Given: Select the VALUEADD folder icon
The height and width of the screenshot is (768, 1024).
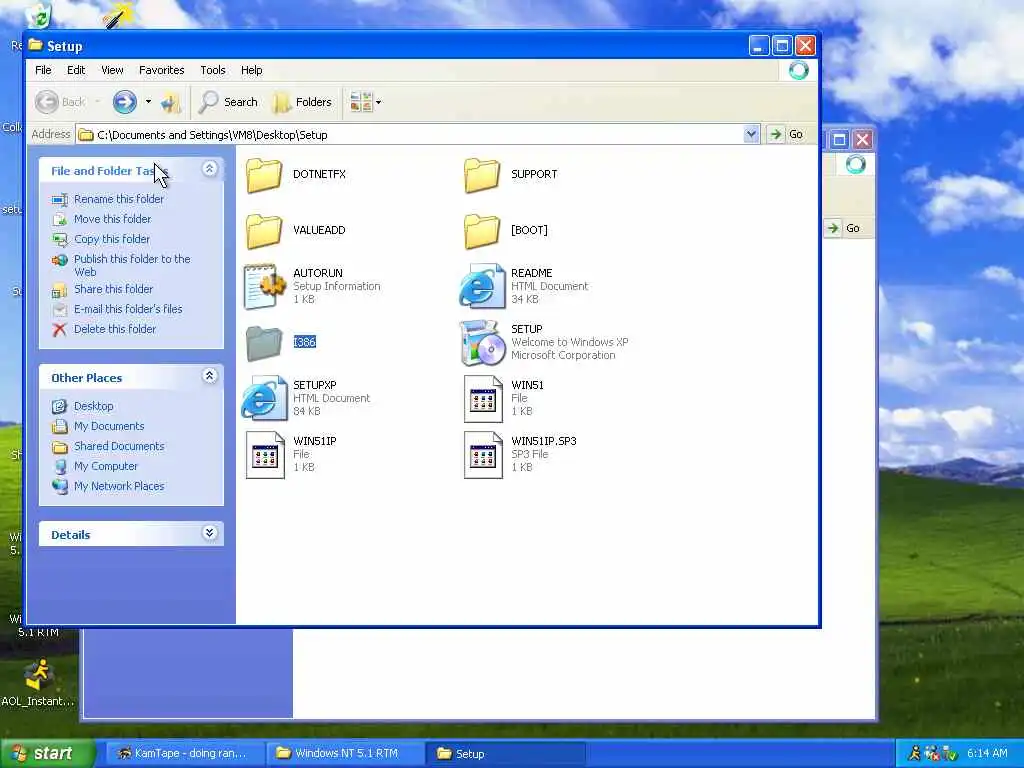Looking at the screenshot, I should point(264,231).
